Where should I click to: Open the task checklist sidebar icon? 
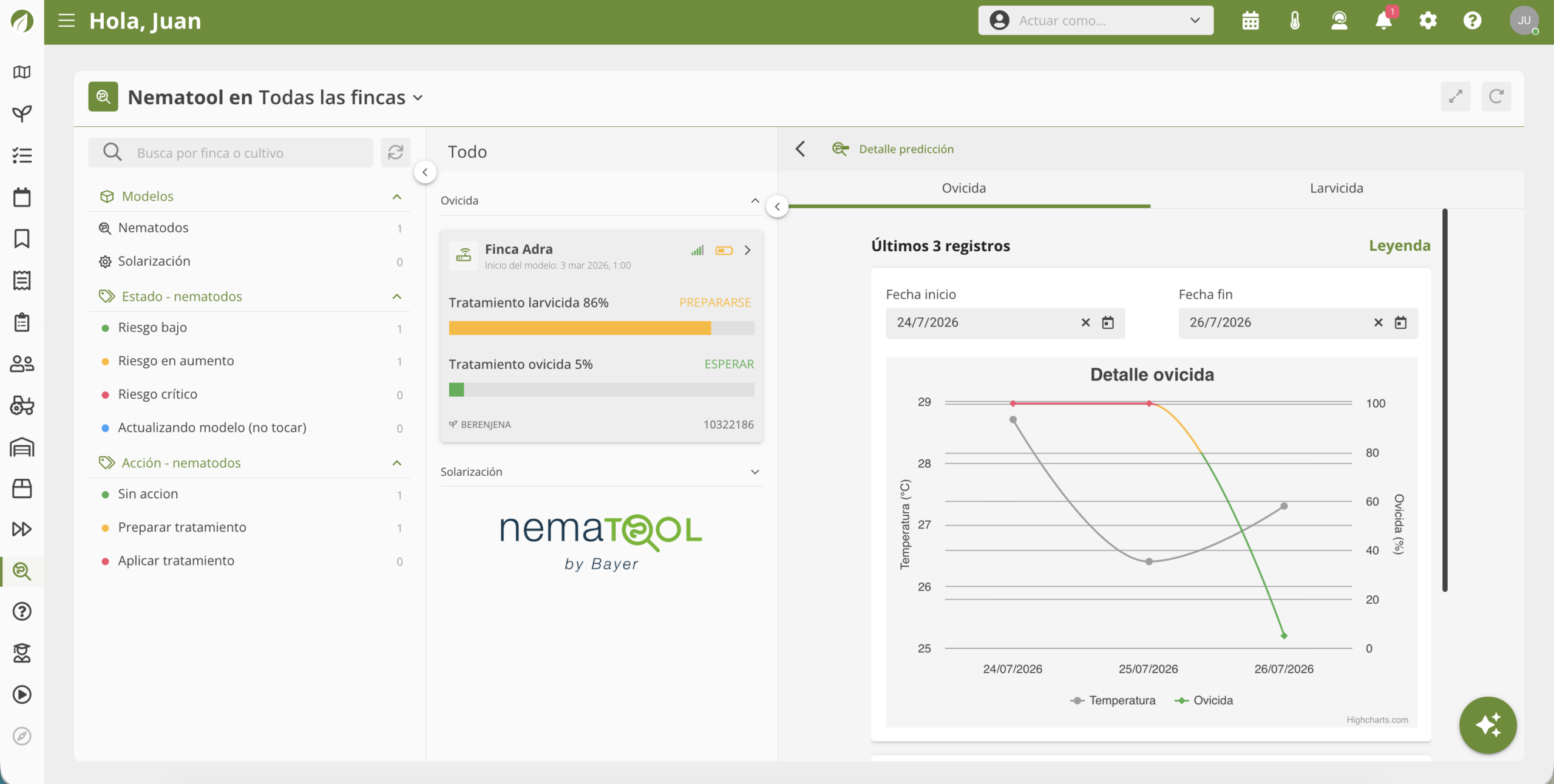click(x=22, y=155)
